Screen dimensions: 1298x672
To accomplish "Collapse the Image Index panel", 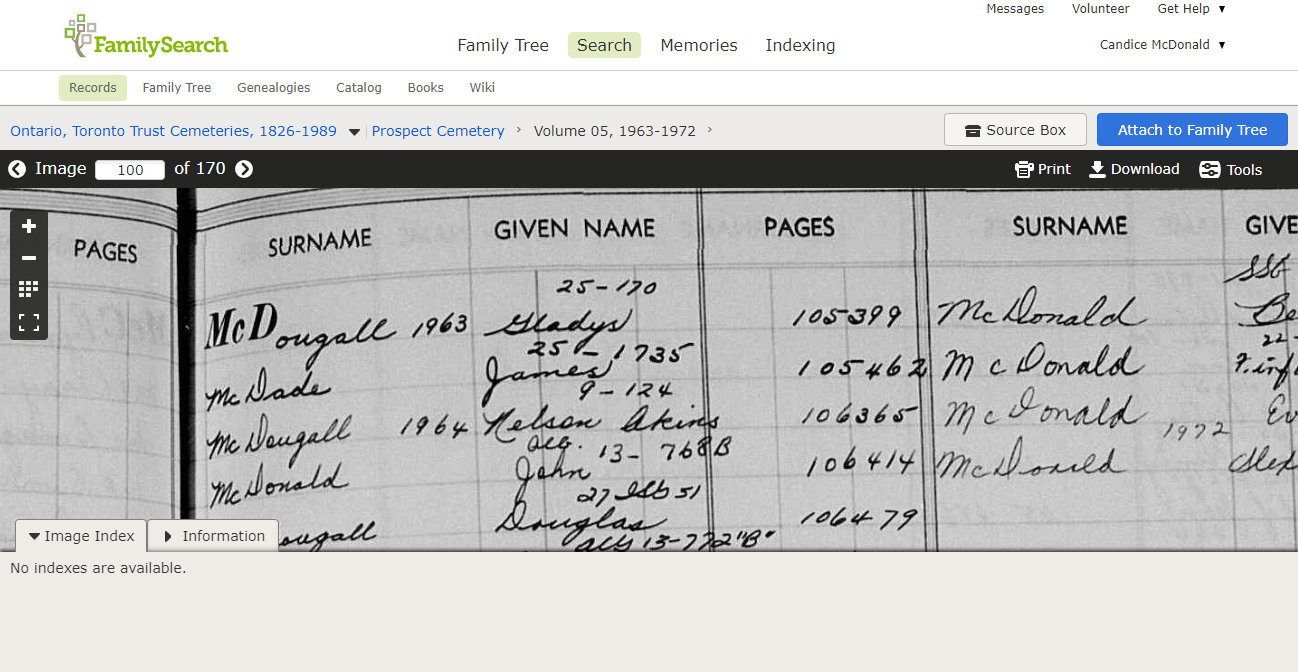I will click(81, 536).
